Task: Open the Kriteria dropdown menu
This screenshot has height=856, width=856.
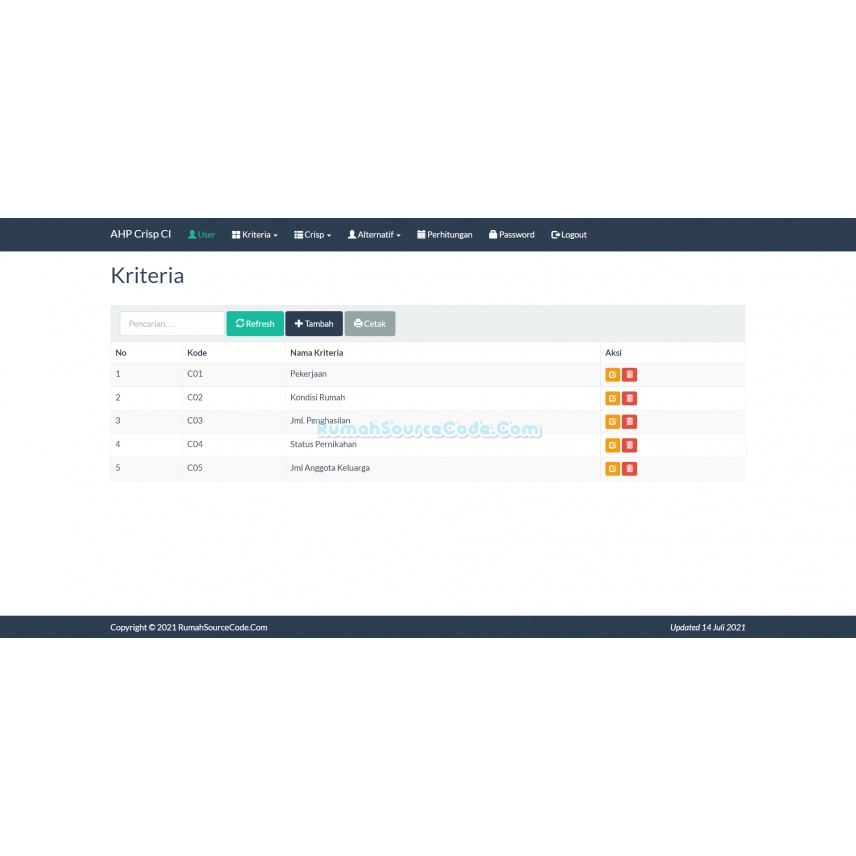Action: point(254,235)
